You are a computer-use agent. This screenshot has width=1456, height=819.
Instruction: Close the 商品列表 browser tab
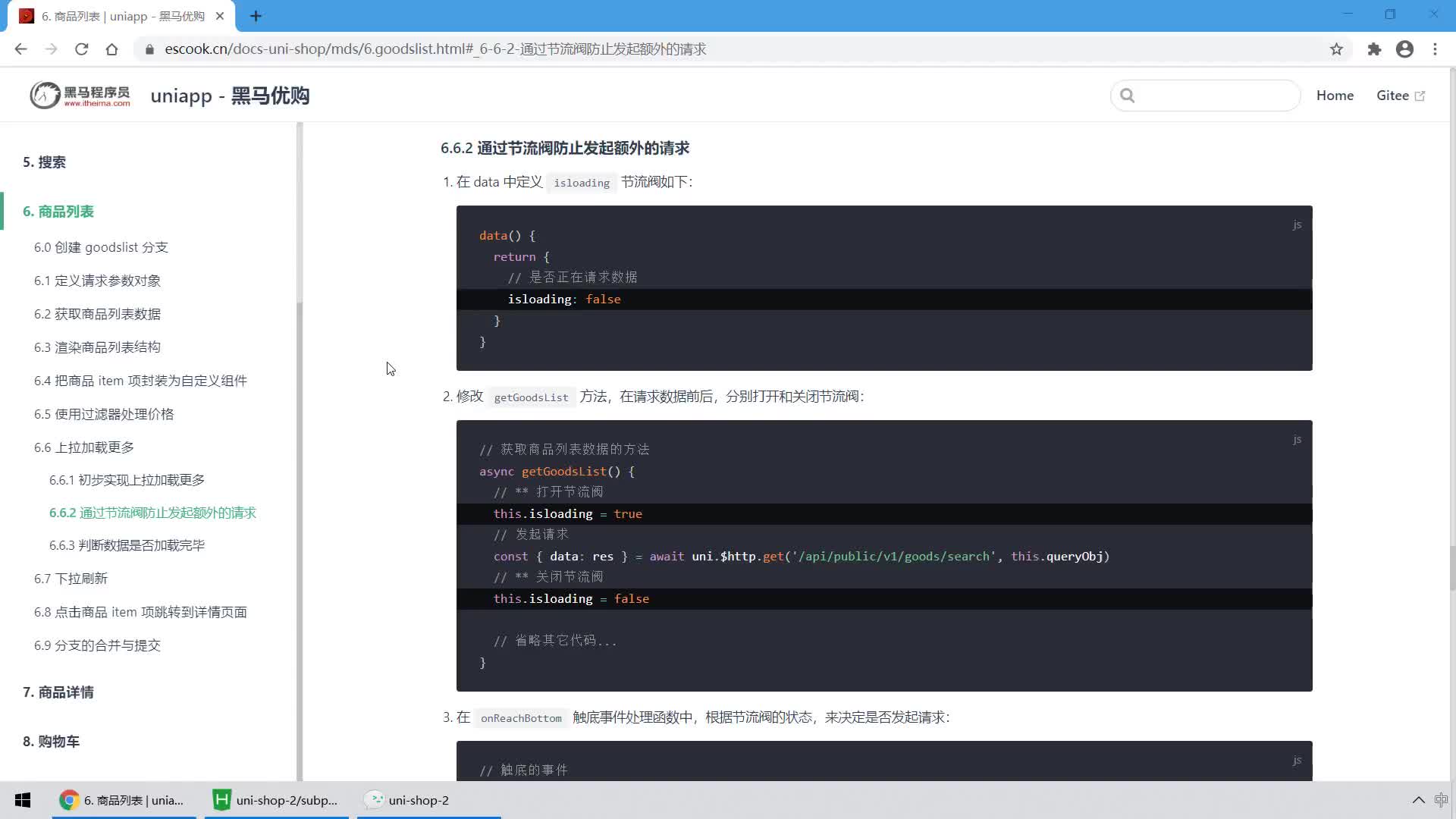click(x=220, y=16)
